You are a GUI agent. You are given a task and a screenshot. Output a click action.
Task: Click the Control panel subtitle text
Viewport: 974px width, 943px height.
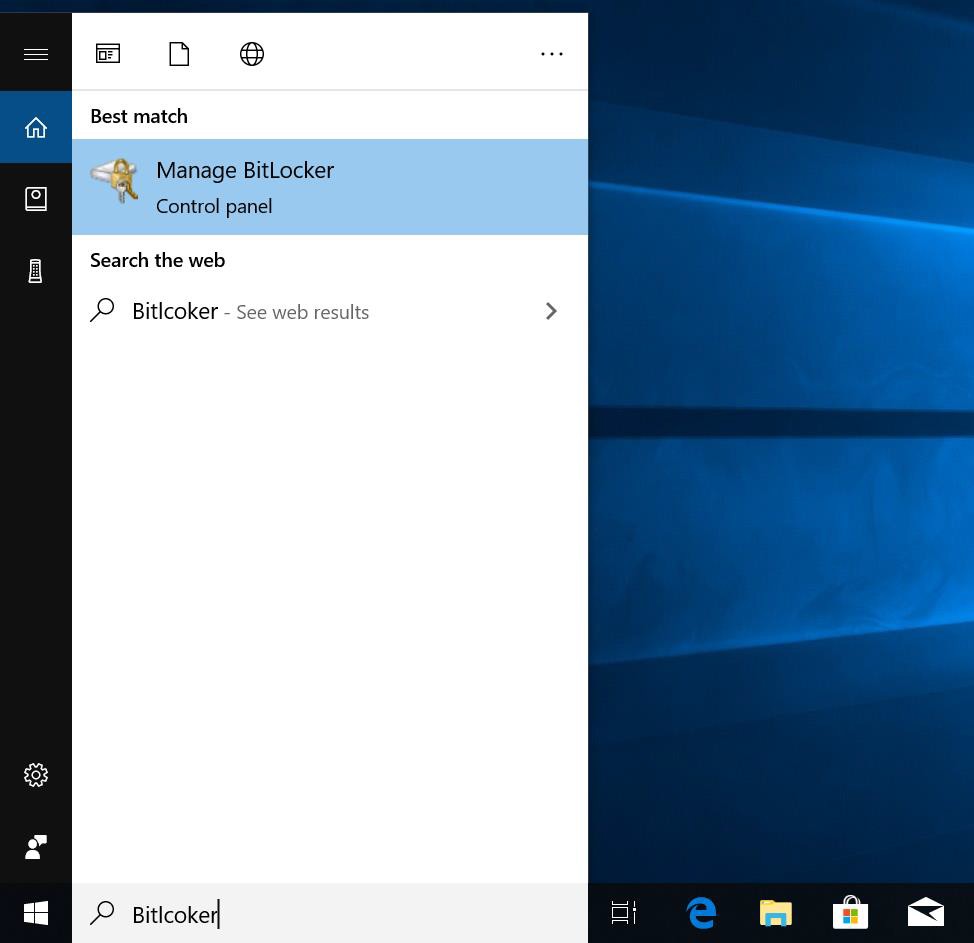214,206
